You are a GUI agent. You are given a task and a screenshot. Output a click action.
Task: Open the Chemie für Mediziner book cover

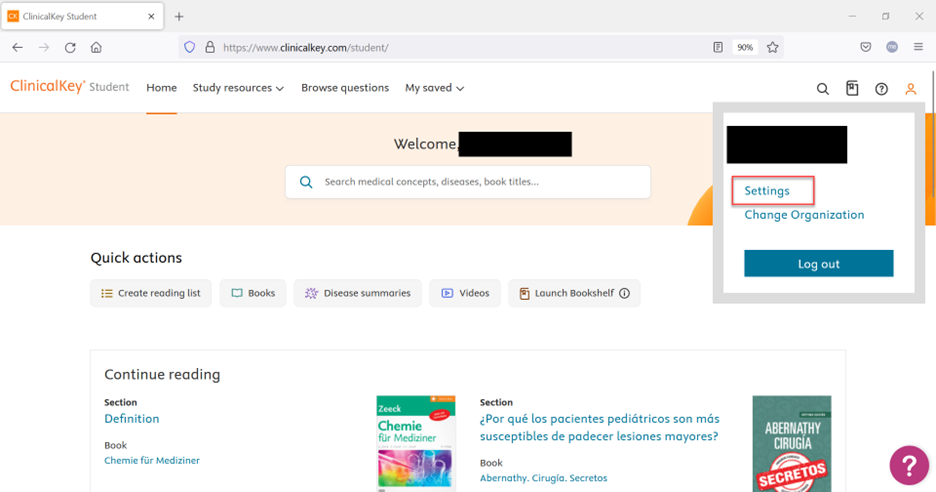point(415,442)
